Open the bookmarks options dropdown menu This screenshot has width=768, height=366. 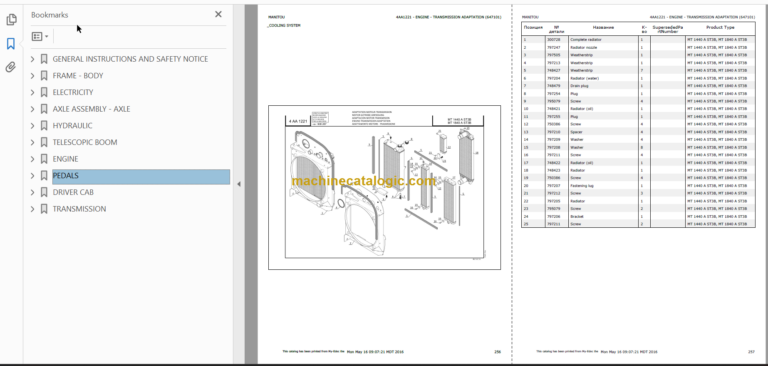pyautogui.click(x=40, y=36)
